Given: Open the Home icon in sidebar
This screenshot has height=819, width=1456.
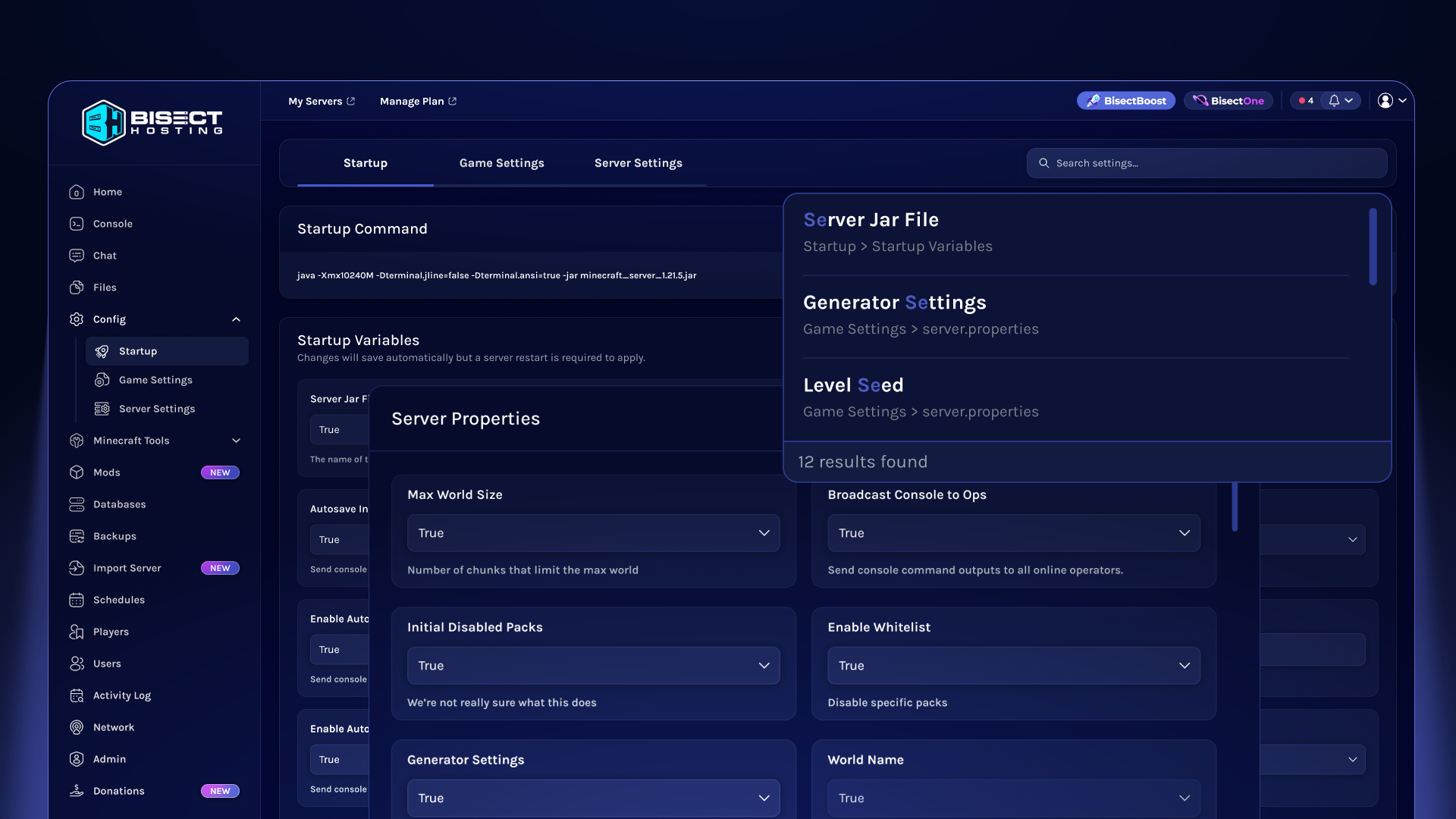Looking at the screenshot, I should [77, 192].
